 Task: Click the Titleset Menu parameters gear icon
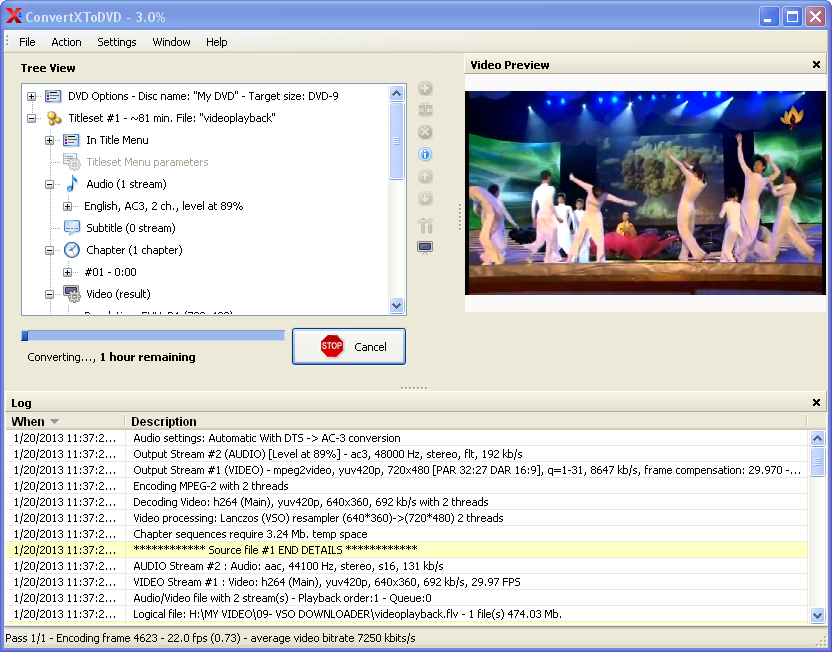point(72,162)
